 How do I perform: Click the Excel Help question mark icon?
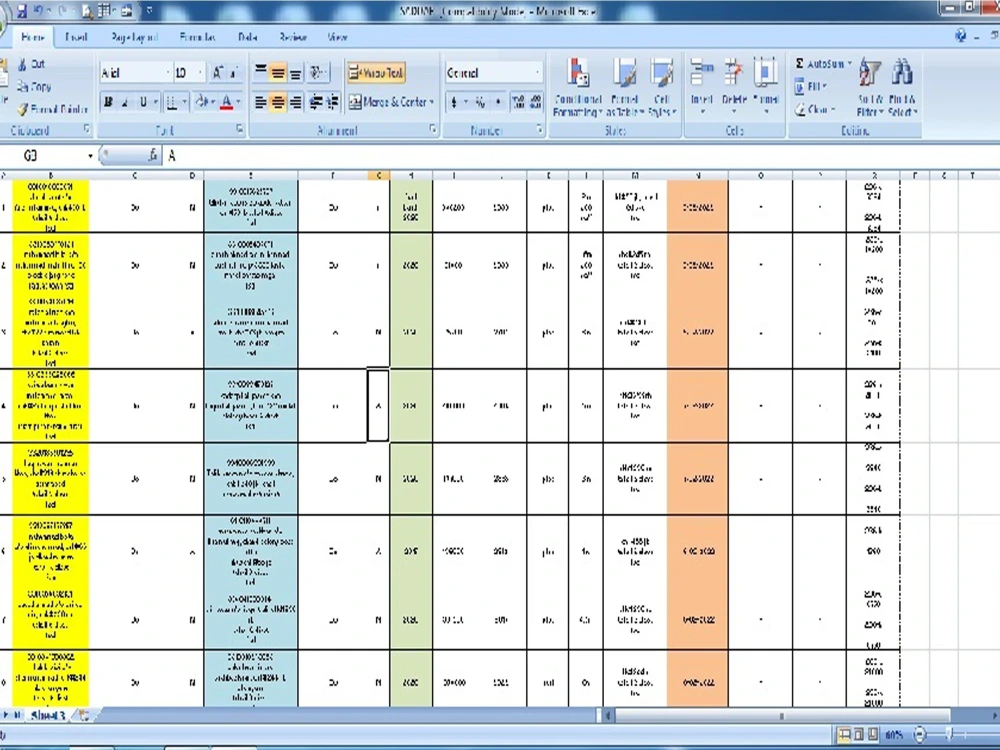[960, 36]
